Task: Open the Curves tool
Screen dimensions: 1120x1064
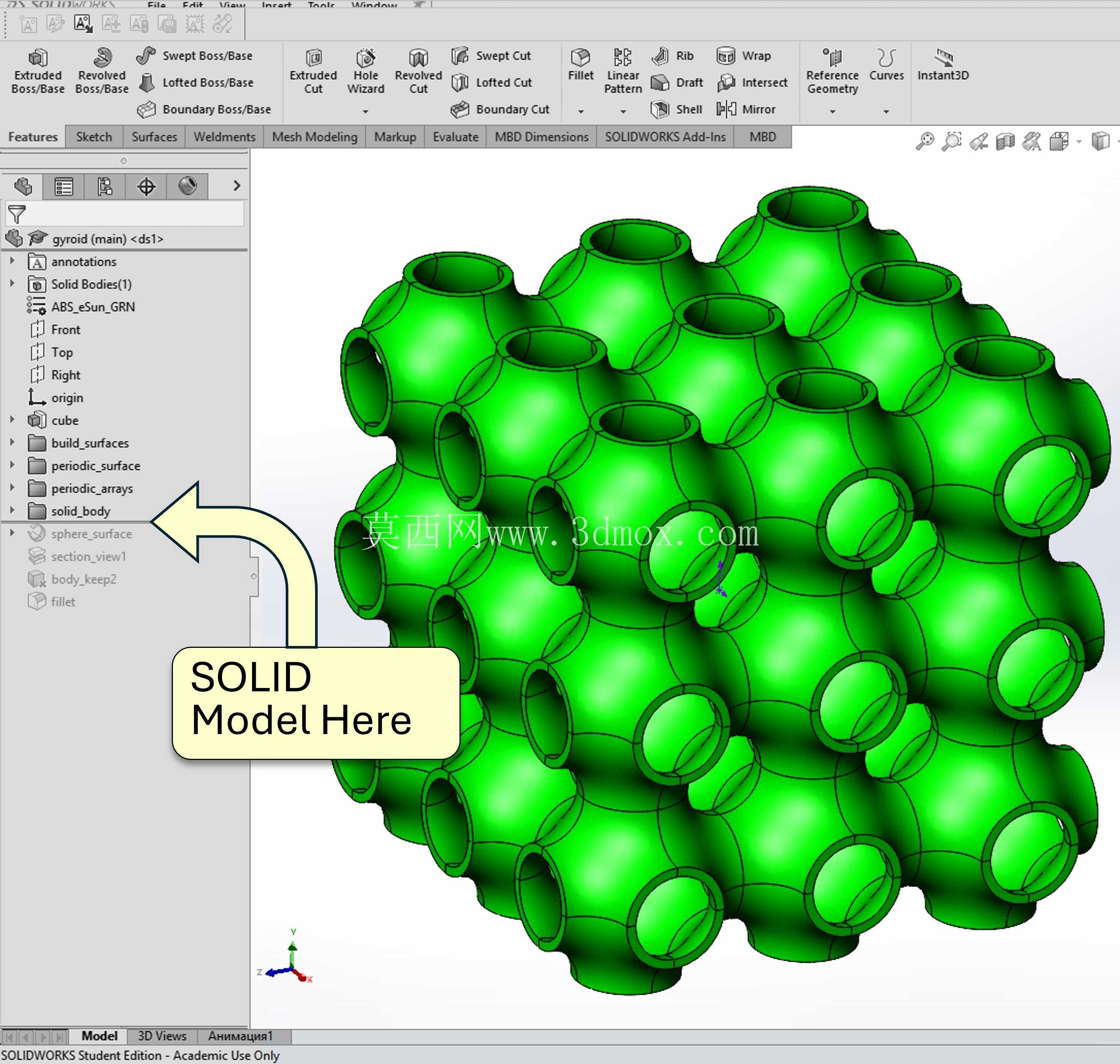Action: 886,64
